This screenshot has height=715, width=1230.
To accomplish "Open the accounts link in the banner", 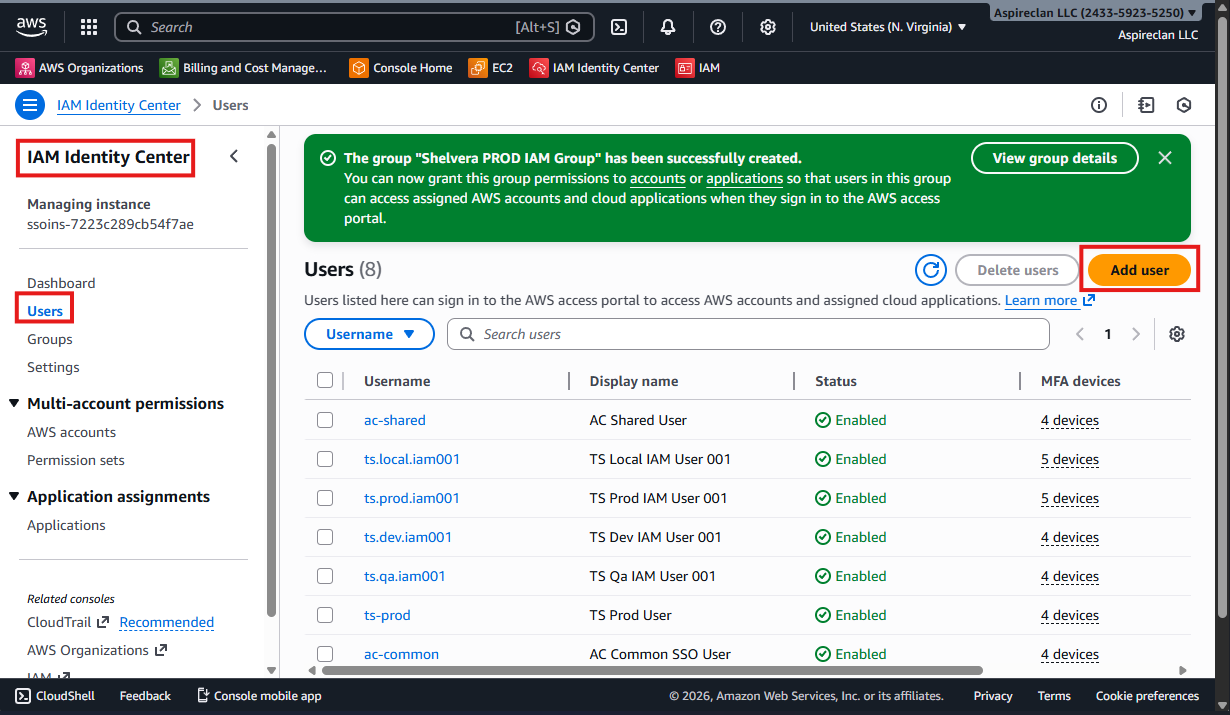I will click(658, 178).
